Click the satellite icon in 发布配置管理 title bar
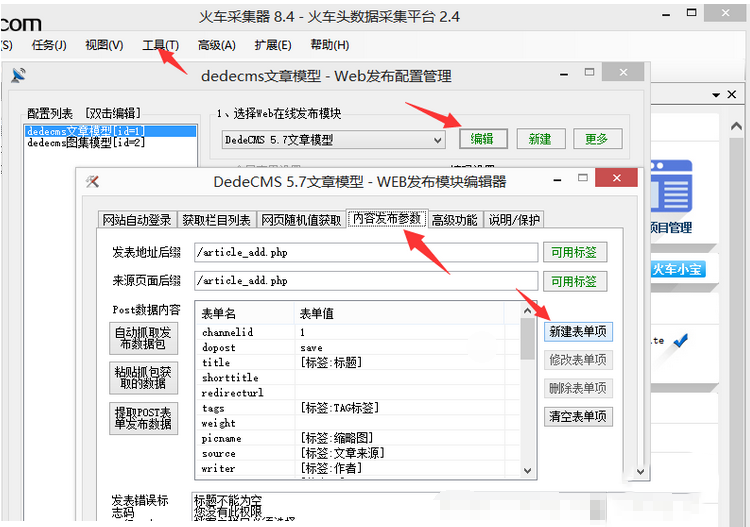The image size is (750, 527). (x=17, y=76)
